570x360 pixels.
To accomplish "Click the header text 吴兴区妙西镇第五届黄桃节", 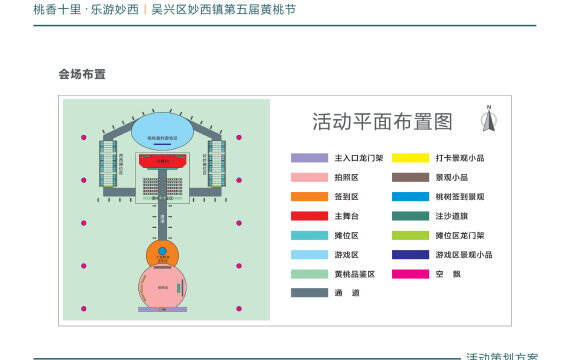I will [223, 9].
